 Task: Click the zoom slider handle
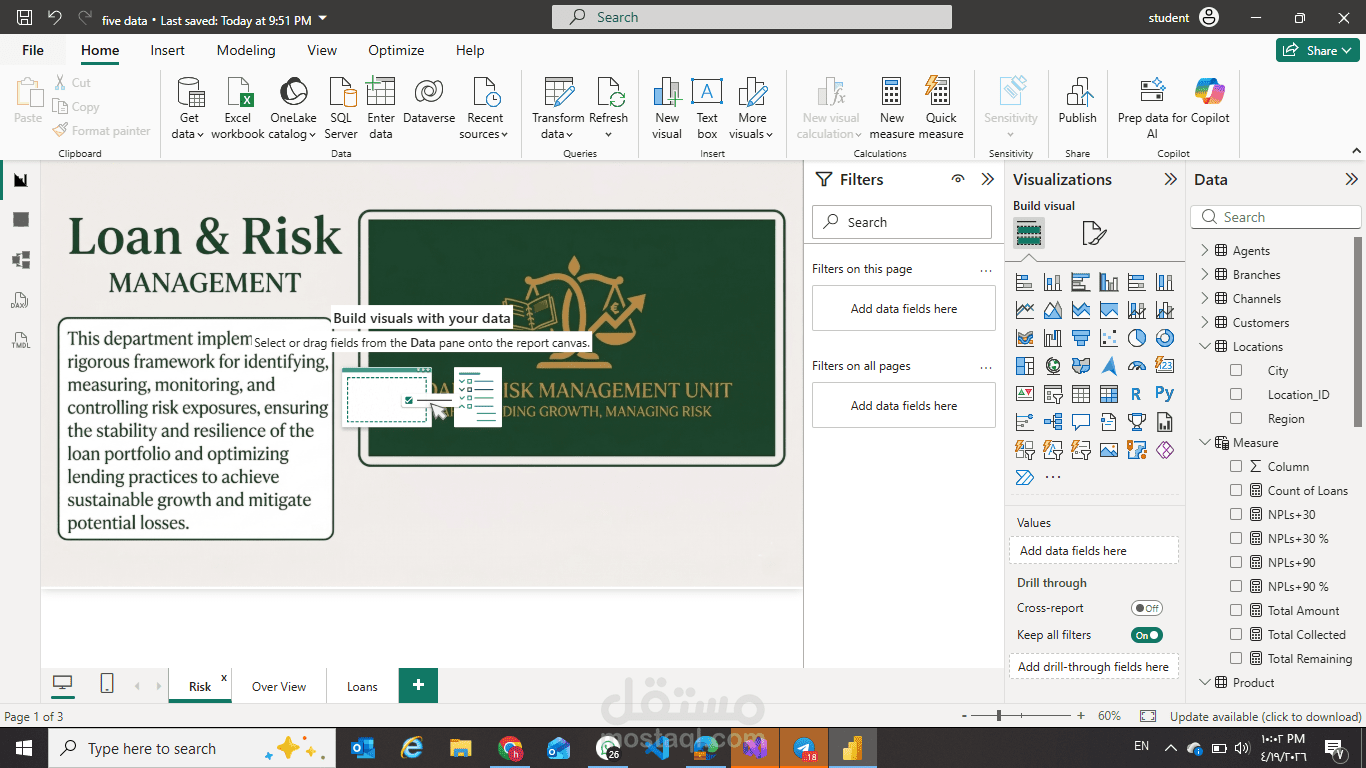(x=999, y=716)
